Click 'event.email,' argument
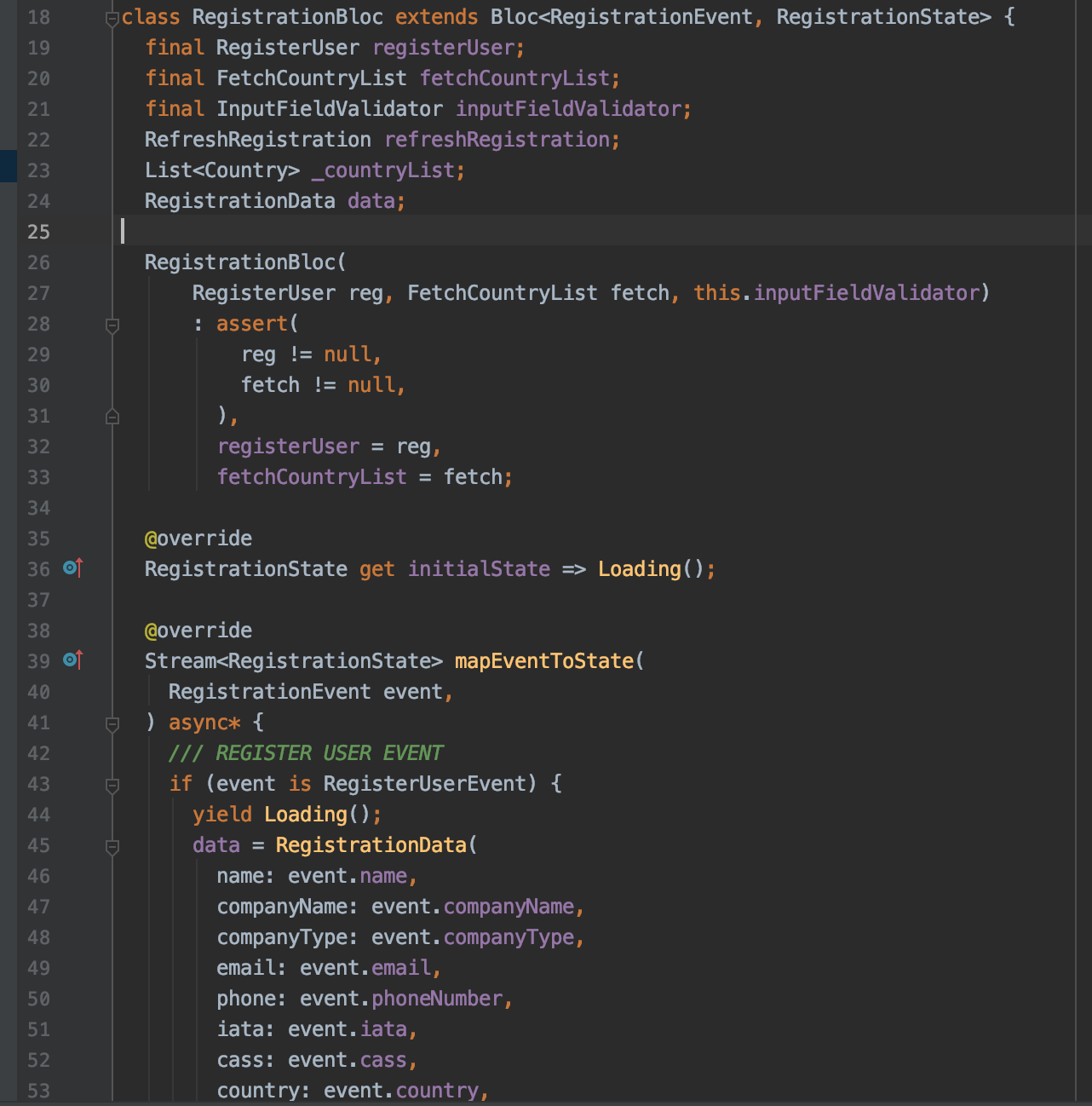 click(x=371, y=968)
